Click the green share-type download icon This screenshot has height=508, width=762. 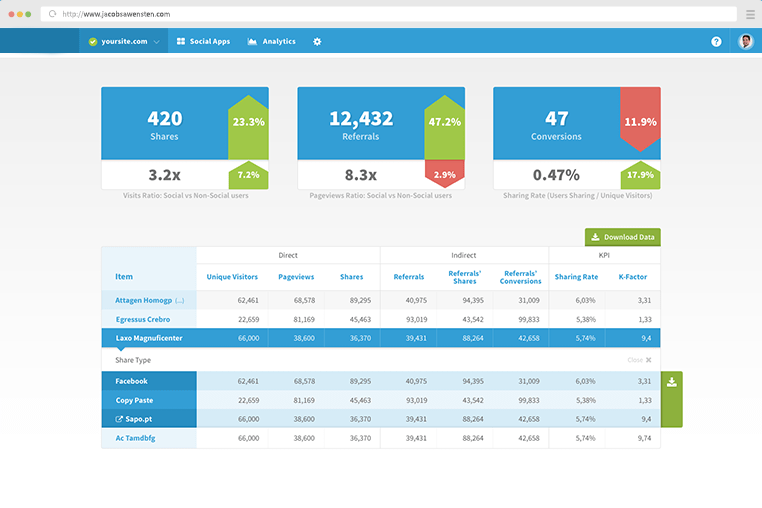[x=672, y=382]
